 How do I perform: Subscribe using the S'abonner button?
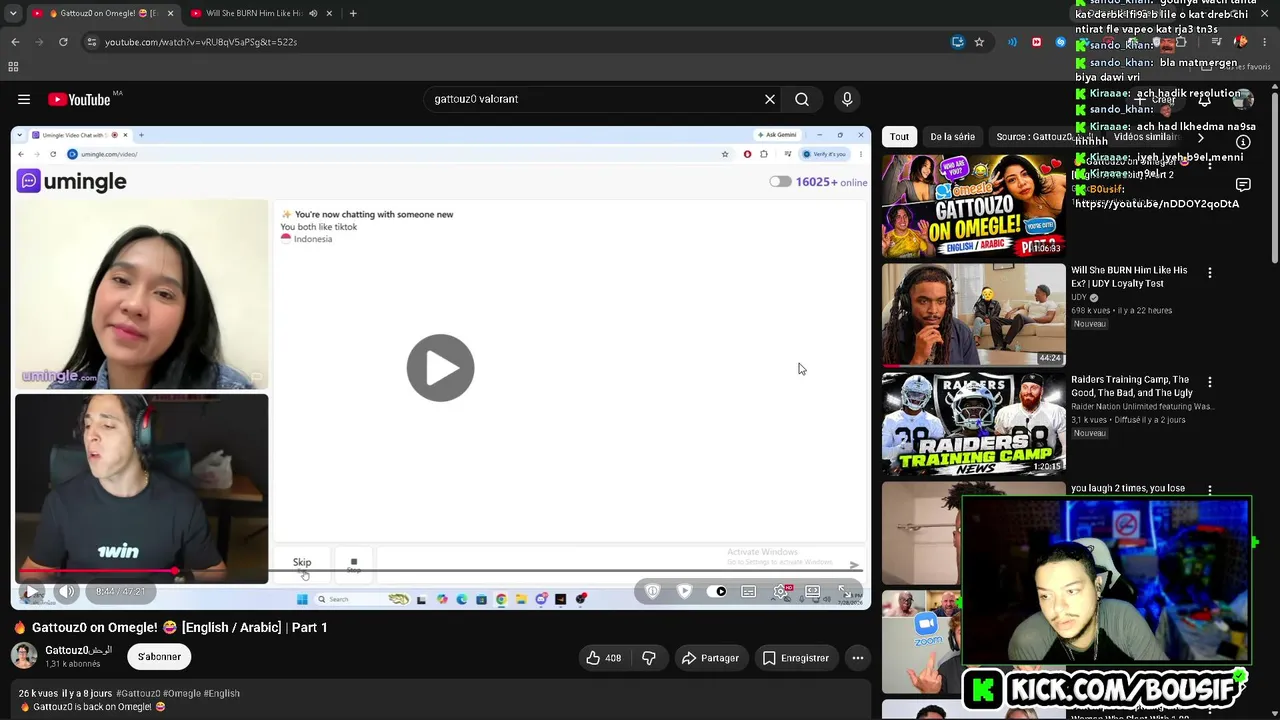(x=159, y=657)
